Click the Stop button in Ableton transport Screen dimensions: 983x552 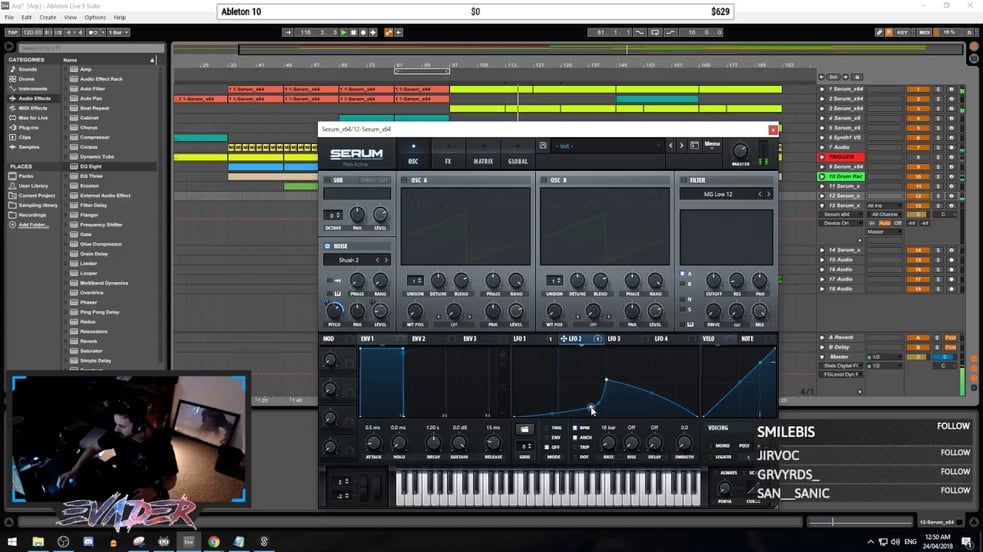(354, 32)
